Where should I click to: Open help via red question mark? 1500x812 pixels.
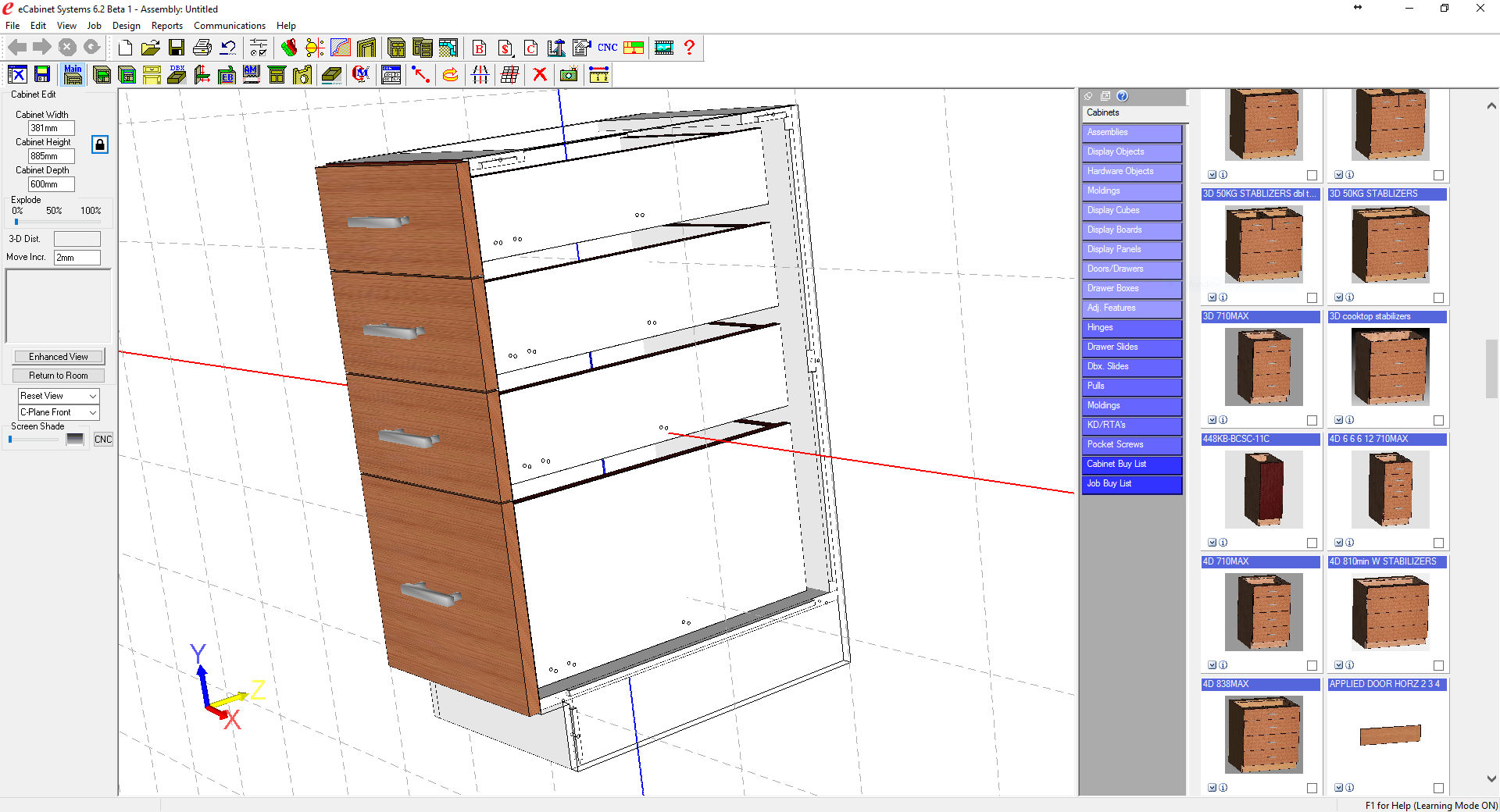click(689, 48)
